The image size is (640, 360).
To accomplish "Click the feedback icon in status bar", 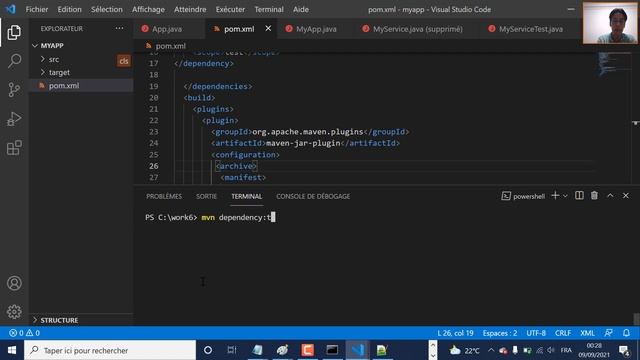I will [x=609, y=333].
